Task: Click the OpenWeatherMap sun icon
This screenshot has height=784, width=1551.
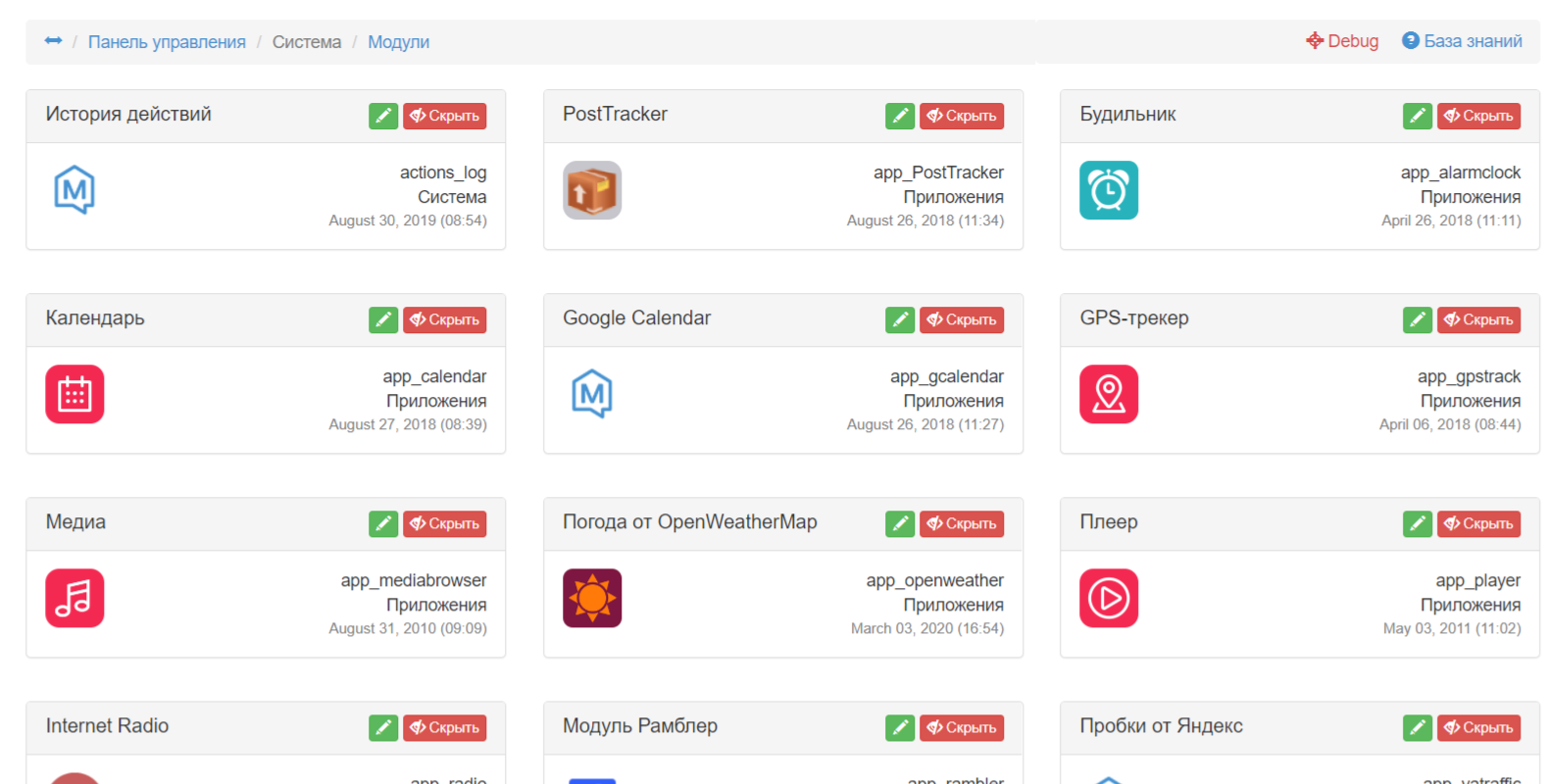Action: 592,598
